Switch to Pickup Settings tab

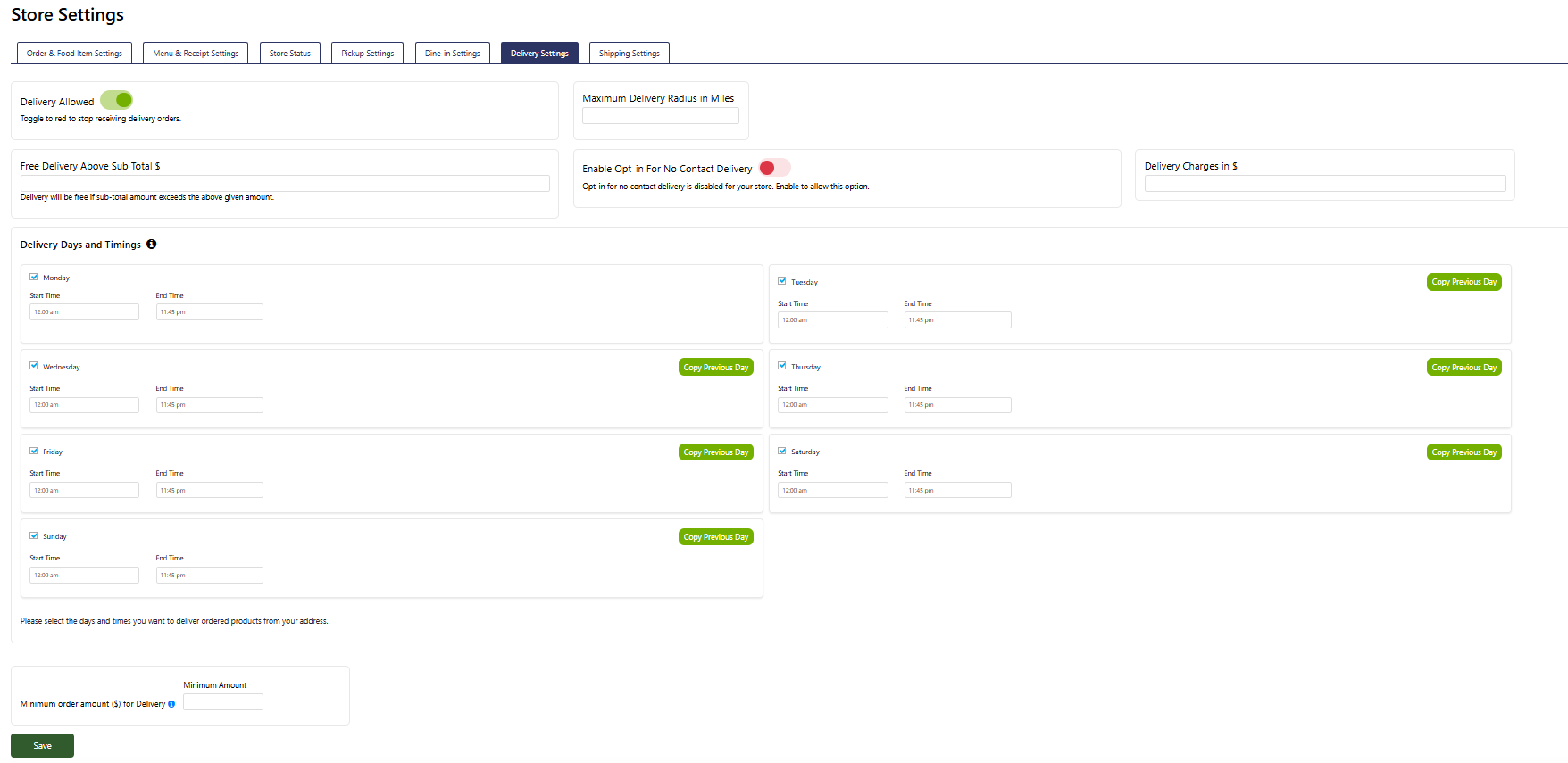pos(367,54)
